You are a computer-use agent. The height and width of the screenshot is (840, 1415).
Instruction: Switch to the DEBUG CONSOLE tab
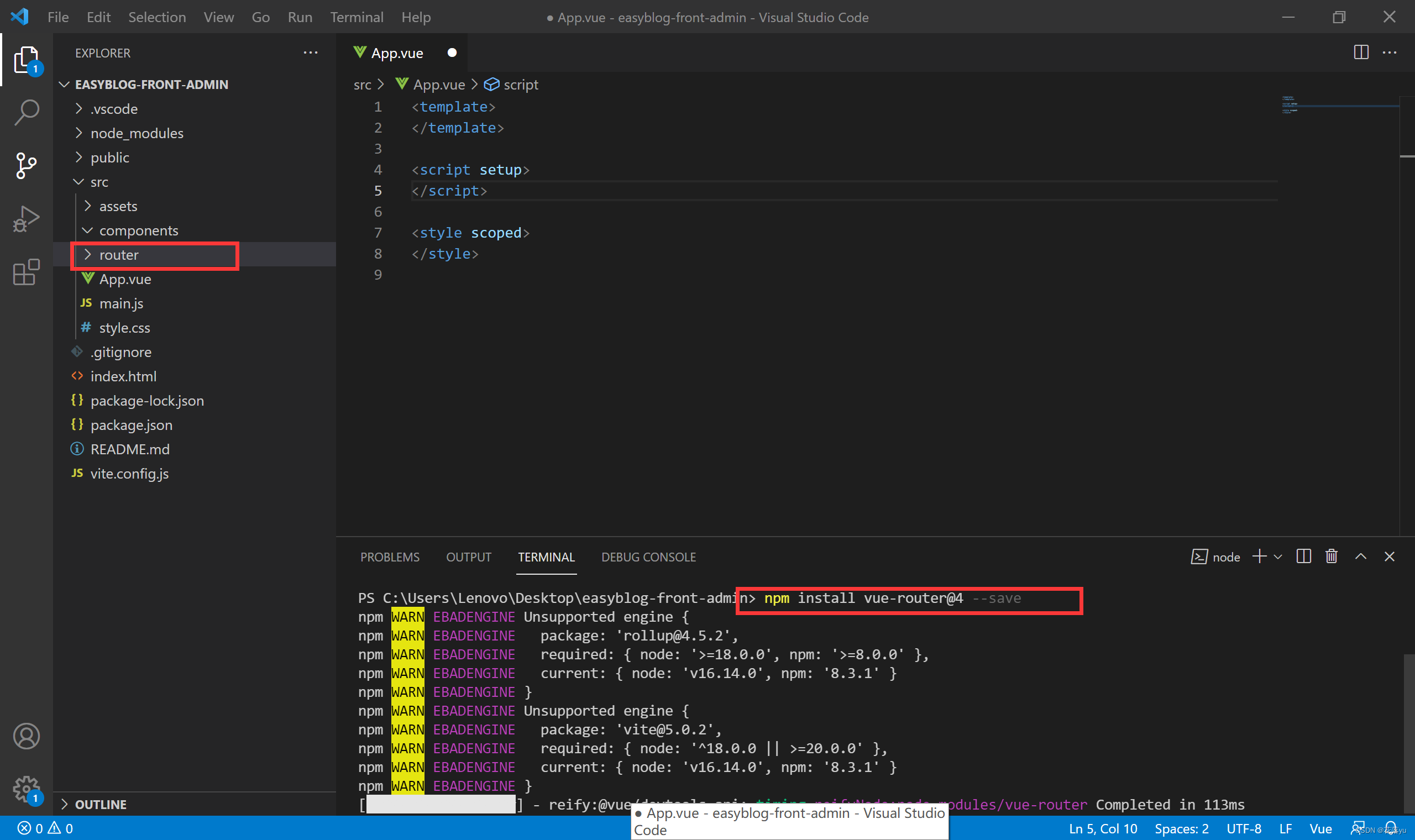coord(649,557)
